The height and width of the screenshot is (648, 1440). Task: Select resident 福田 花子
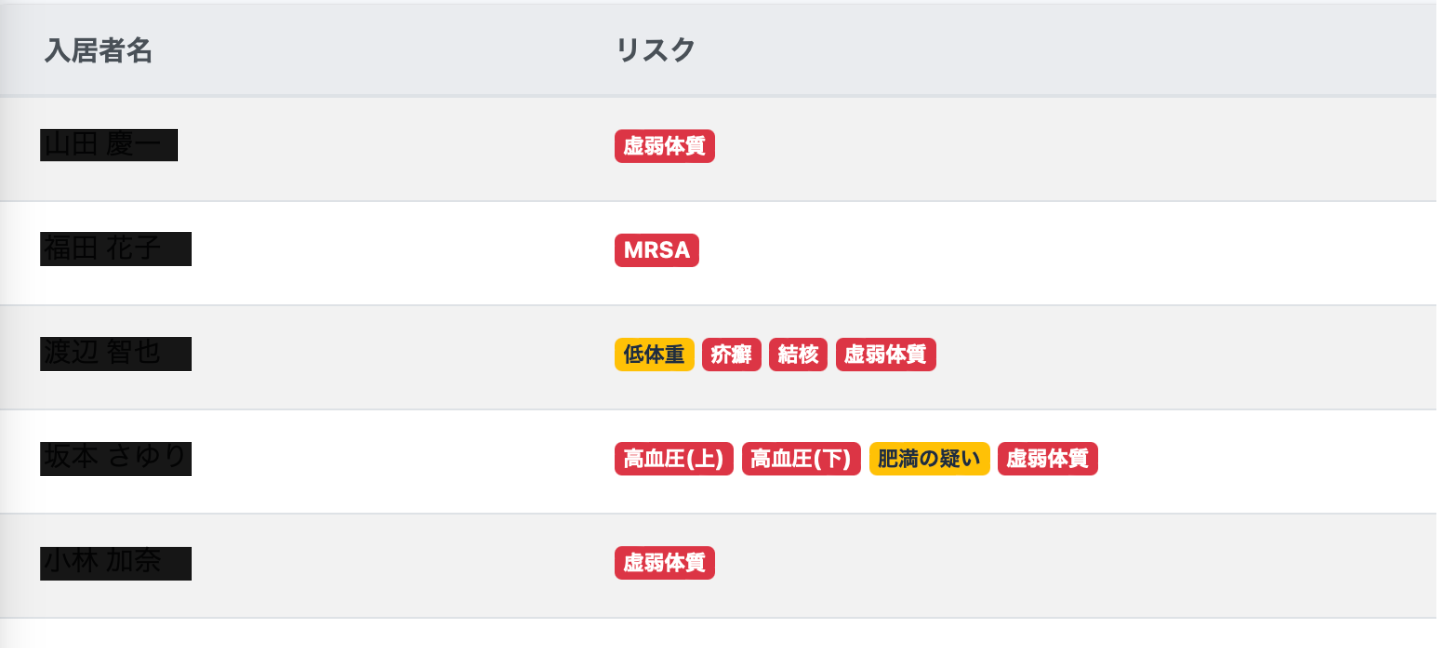(115, 248)
